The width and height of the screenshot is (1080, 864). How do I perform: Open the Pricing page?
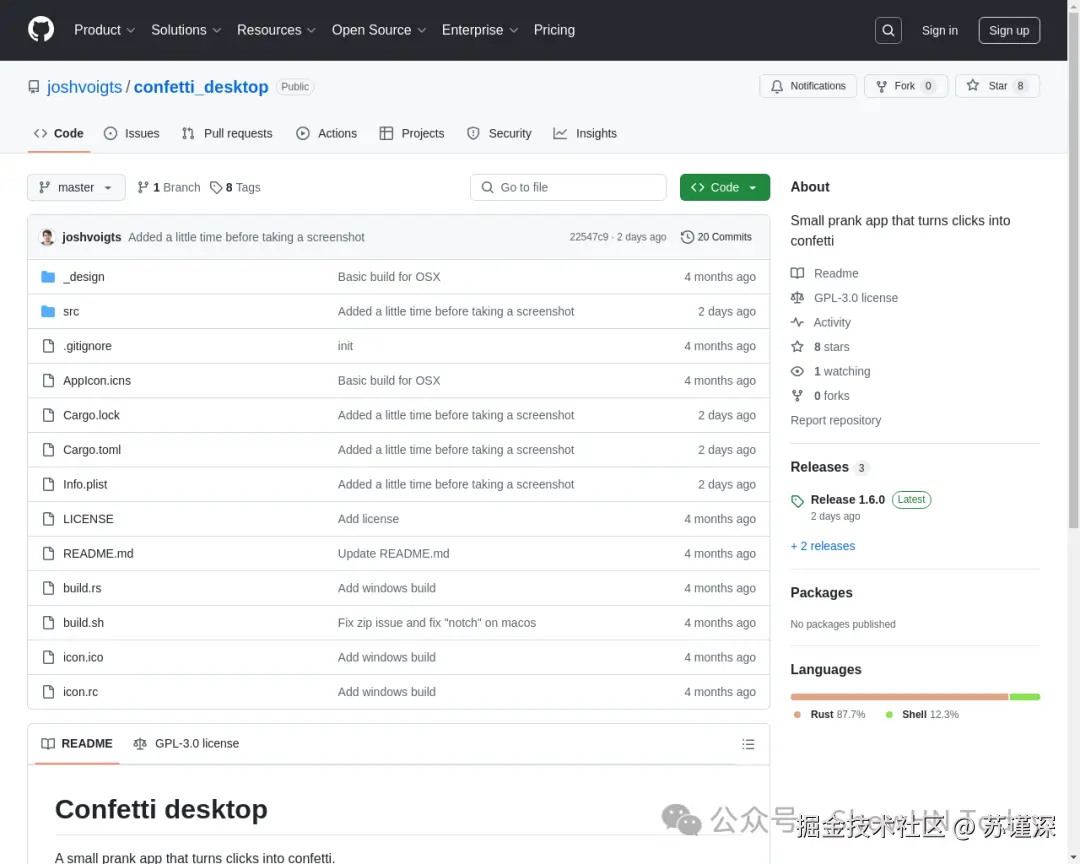pos(554,30)
